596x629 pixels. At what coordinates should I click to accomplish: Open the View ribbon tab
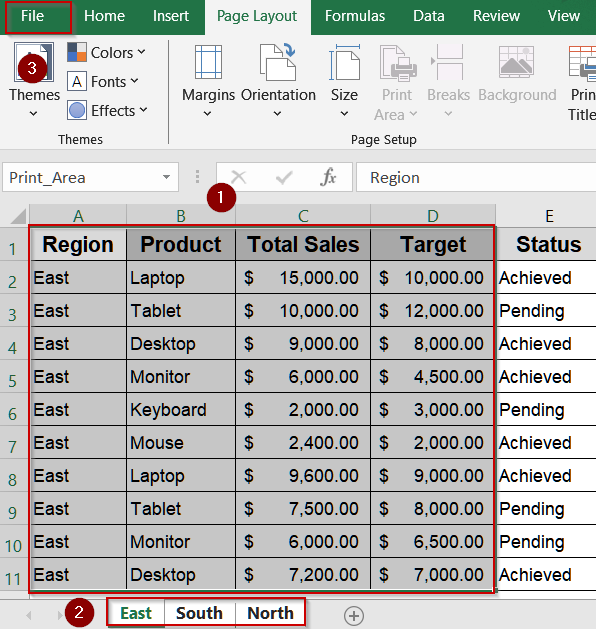564,16
